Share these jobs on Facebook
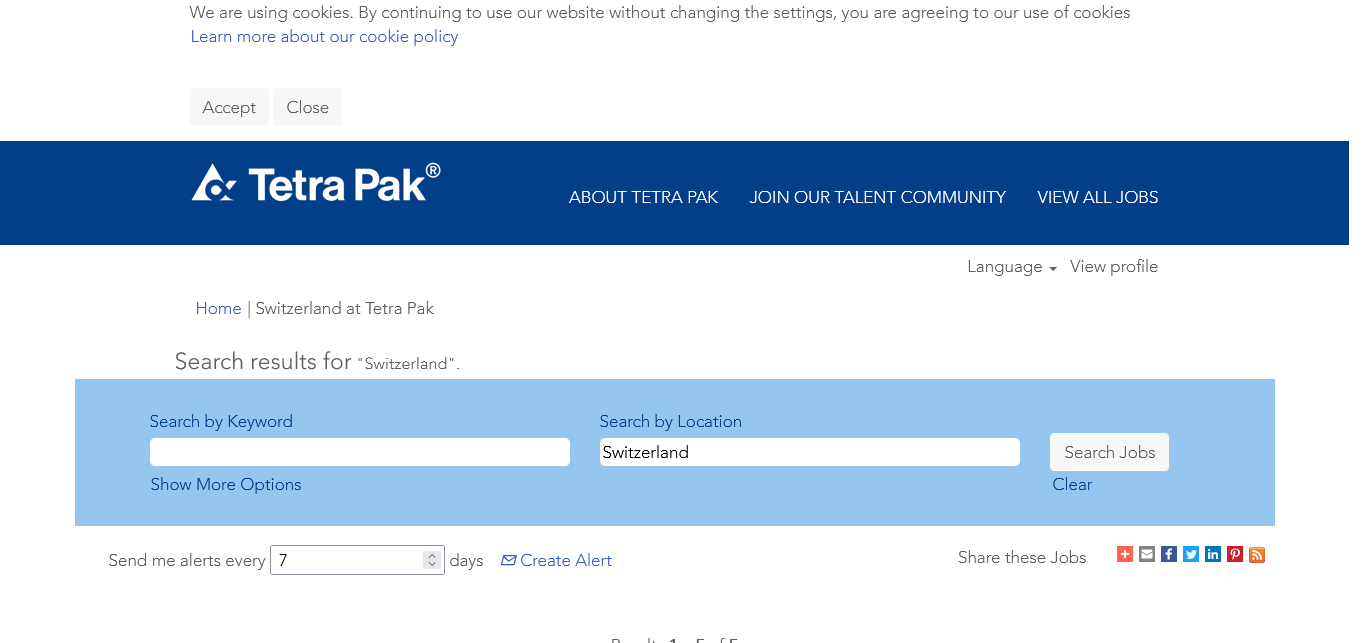 click(1169, 554)
